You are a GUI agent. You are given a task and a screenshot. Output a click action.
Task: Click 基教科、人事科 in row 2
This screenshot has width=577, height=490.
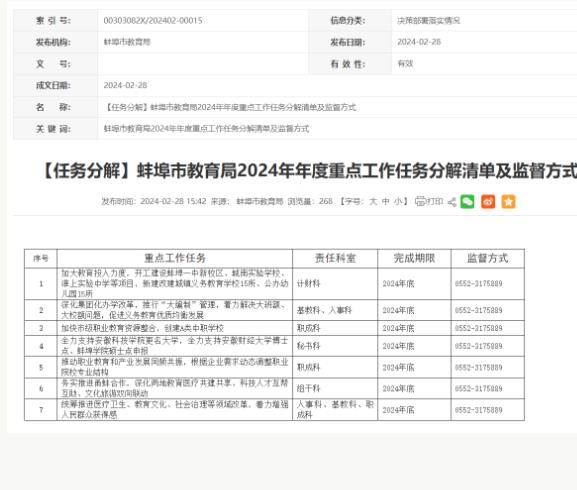pos(324,310)
